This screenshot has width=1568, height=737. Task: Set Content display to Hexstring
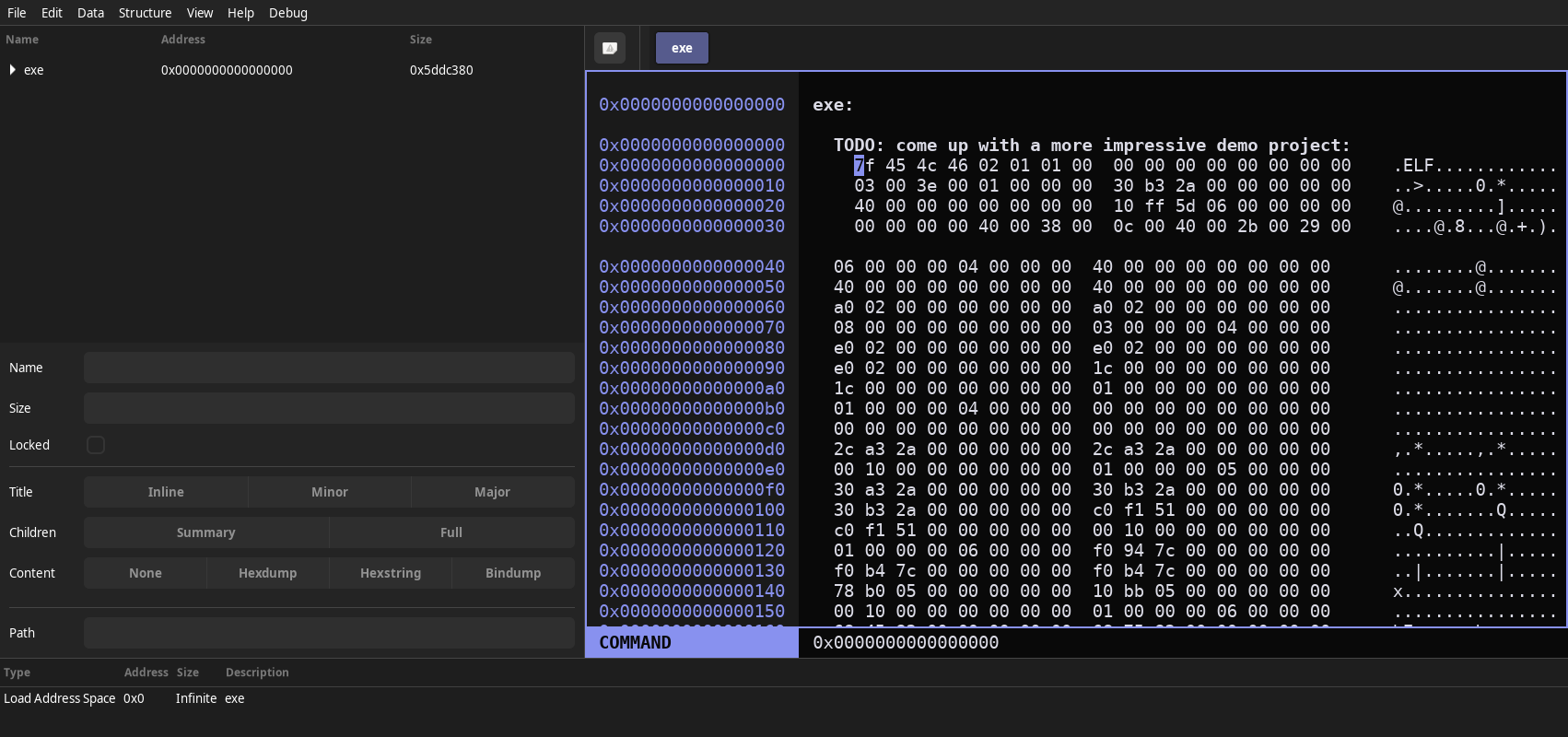(391, 573)
